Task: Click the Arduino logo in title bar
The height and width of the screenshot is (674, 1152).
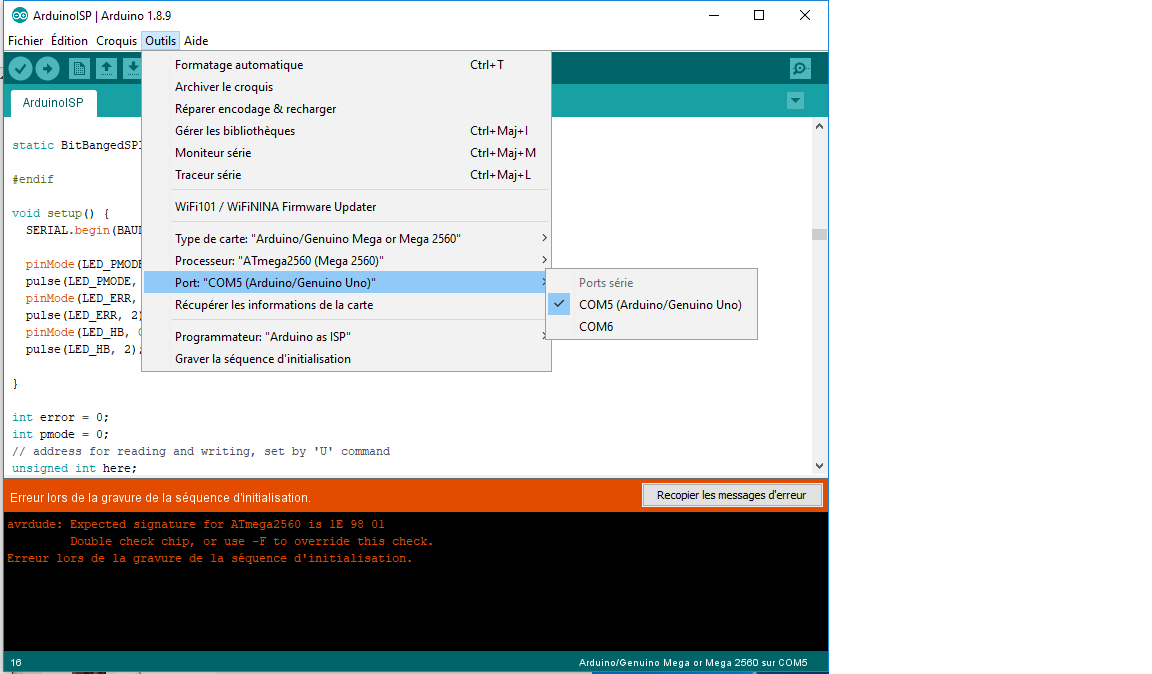Action: point(20,15)
